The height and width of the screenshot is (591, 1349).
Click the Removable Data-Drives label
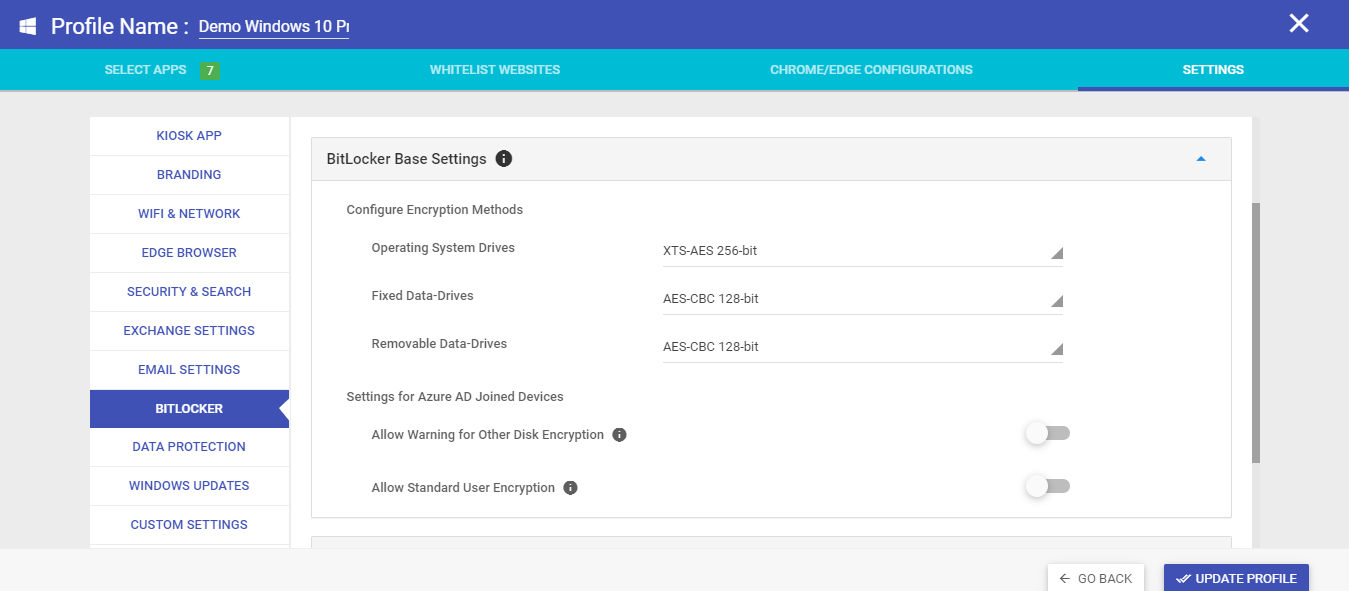click(439, 344)
